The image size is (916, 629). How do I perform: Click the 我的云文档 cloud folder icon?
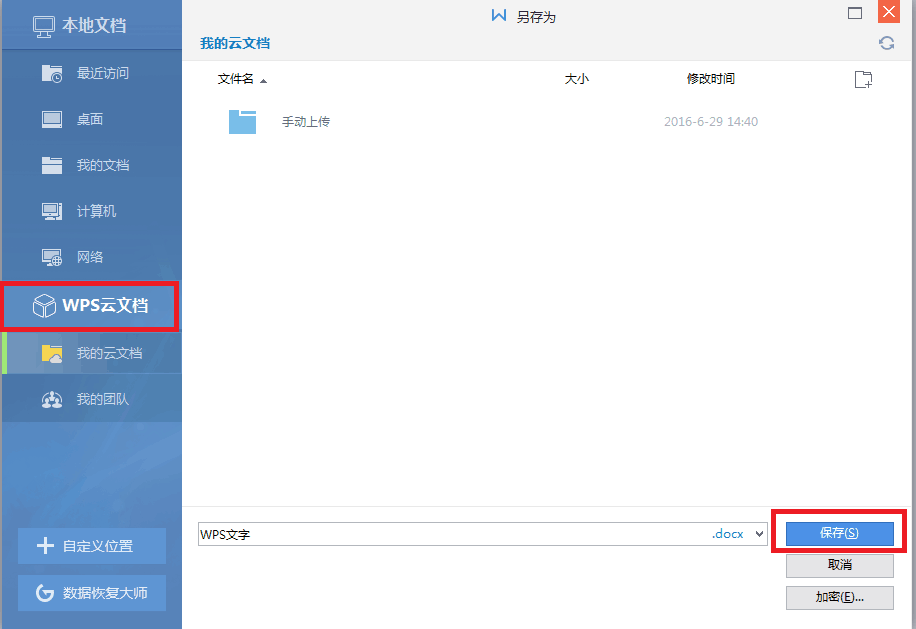[52, 353]
